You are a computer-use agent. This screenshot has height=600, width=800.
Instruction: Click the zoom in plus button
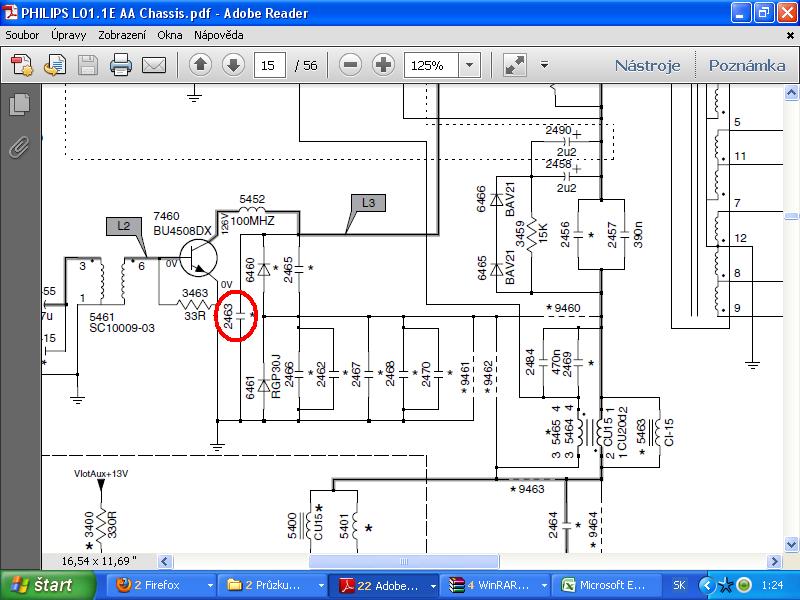point(383,65)
